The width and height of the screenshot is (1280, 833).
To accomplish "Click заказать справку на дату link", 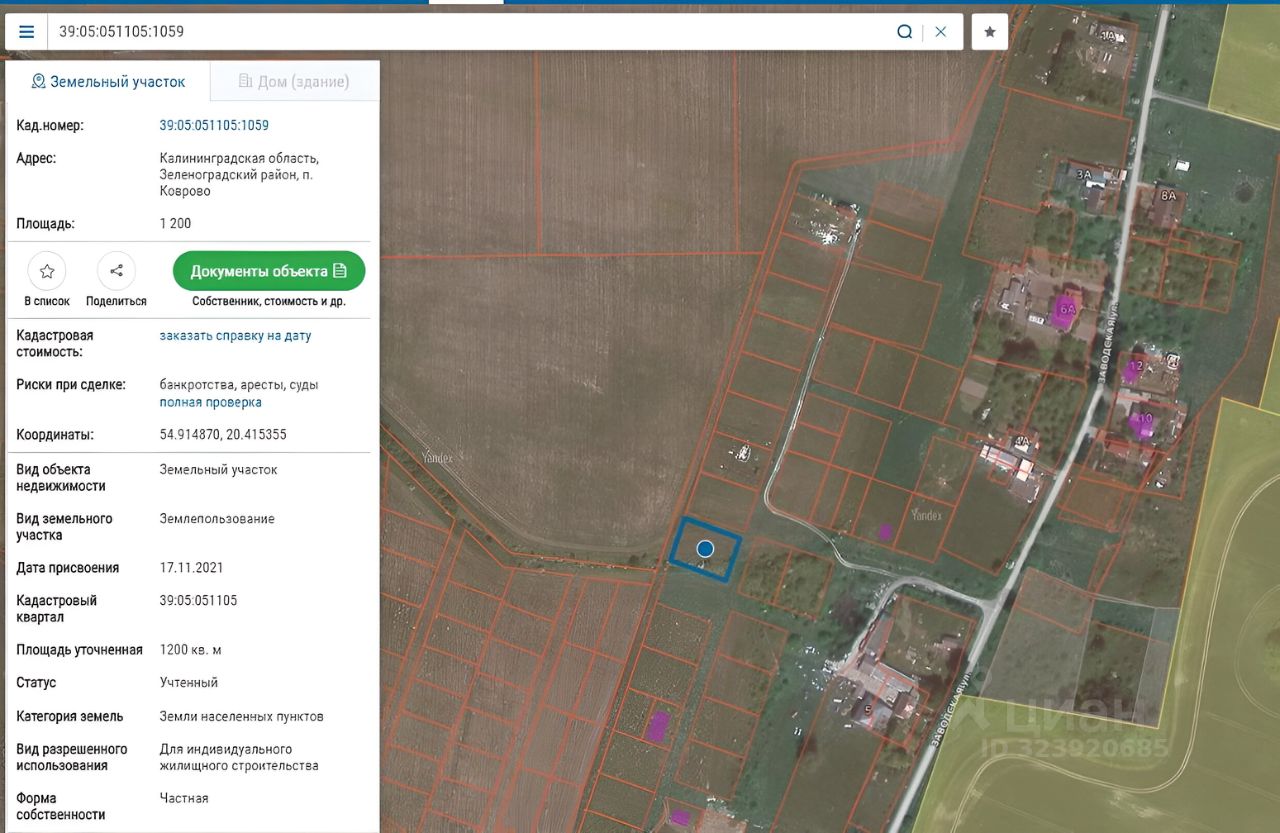I will click(235, 336).
